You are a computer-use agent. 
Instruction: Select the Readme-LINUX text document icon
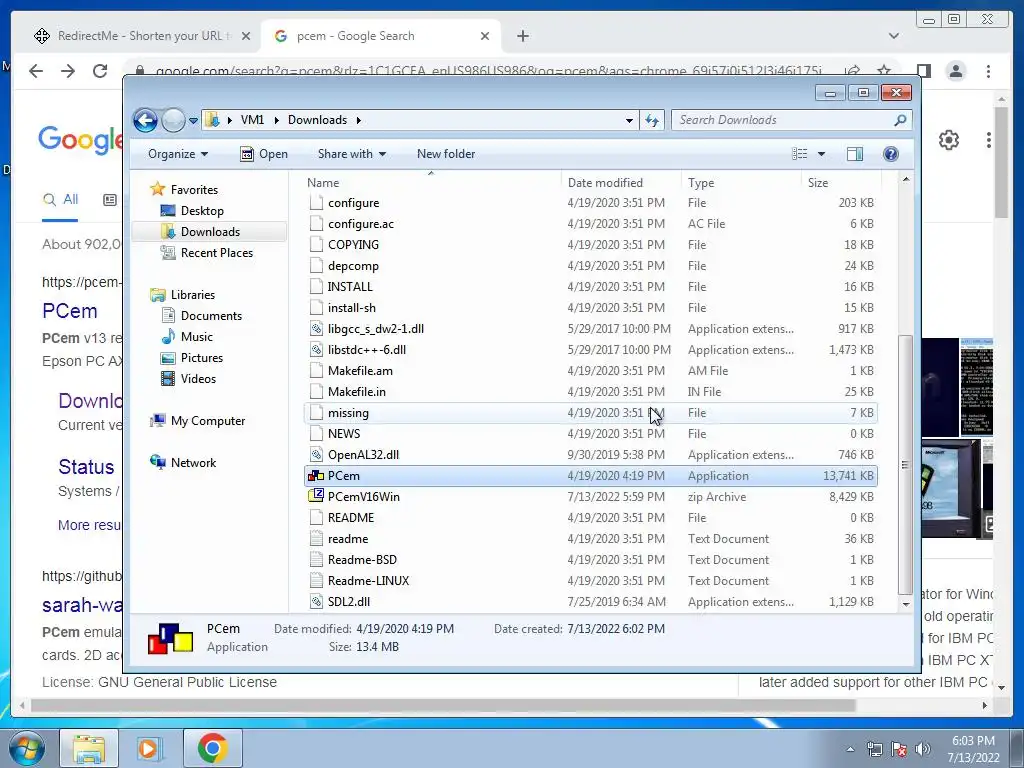tap(316, 581)
